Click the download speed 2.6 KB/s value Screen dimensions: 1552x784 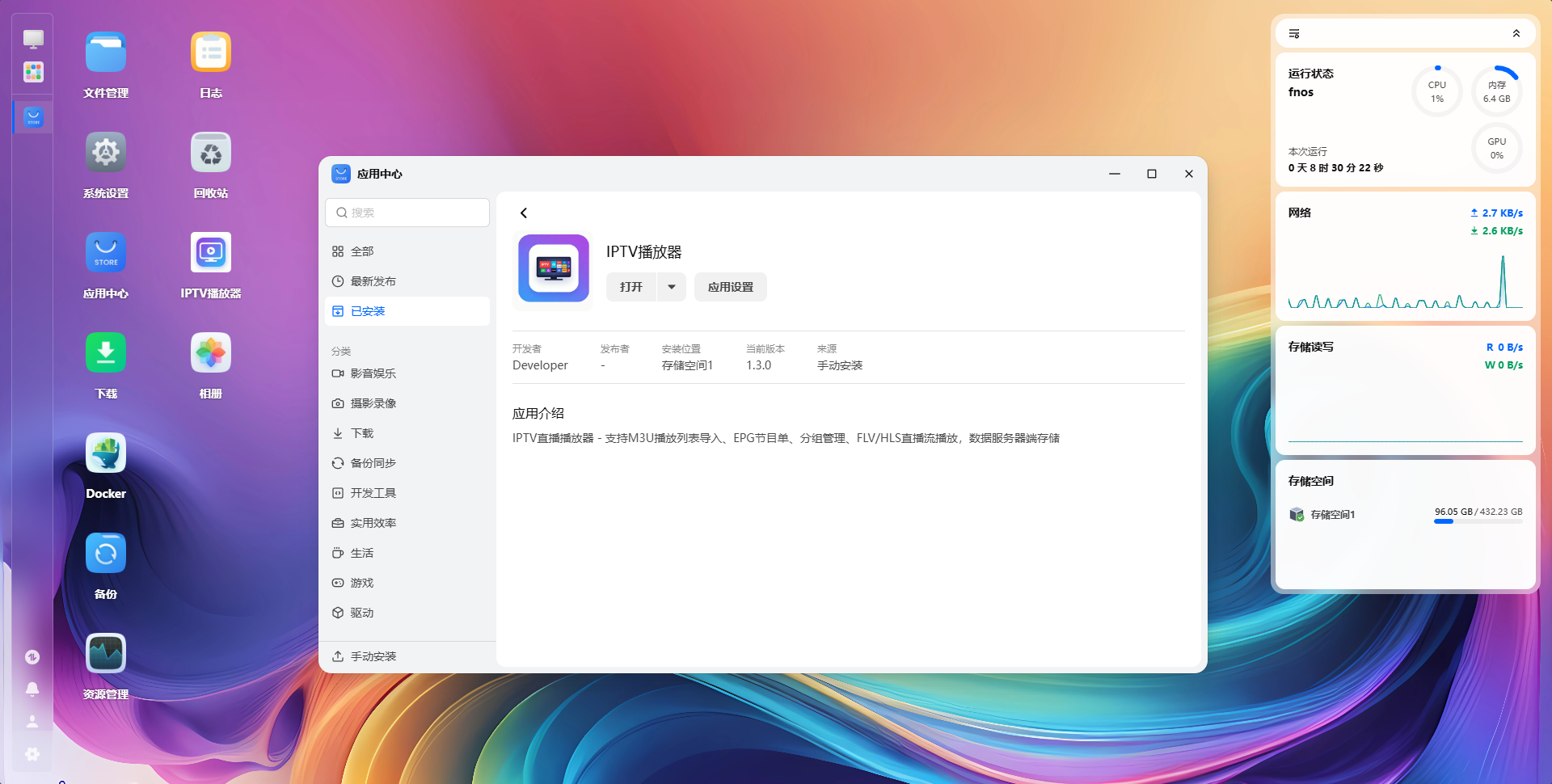click(1503, 231)
